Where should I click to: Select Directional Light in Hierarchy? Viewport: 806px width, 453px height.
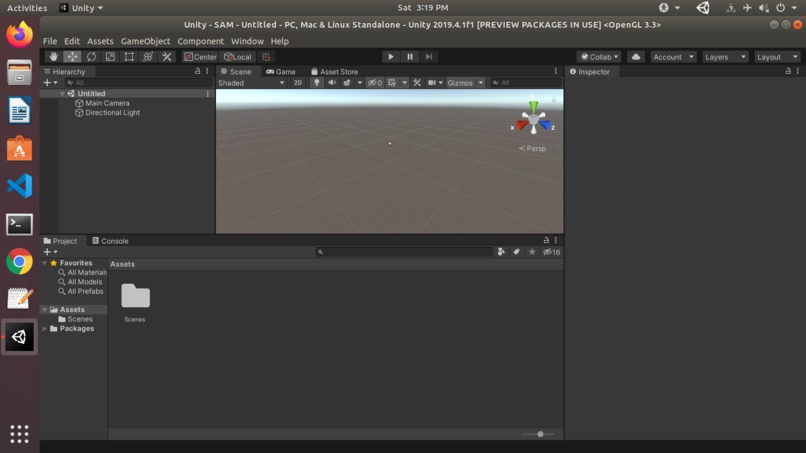(112, 113)
